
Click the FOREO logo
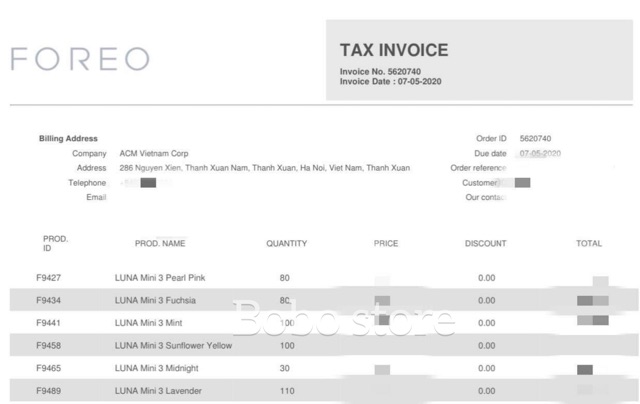tap(80, 59)
